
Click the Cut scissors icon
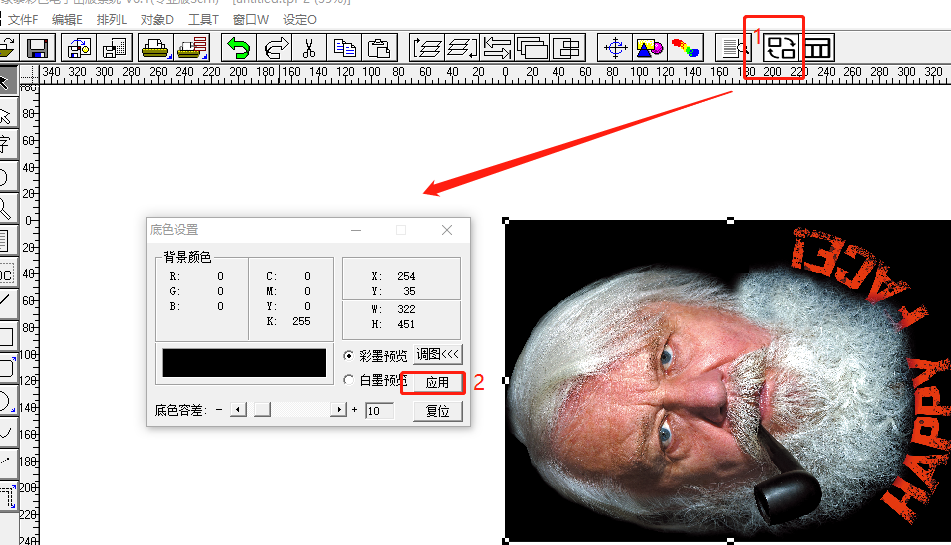coord(309,48)
